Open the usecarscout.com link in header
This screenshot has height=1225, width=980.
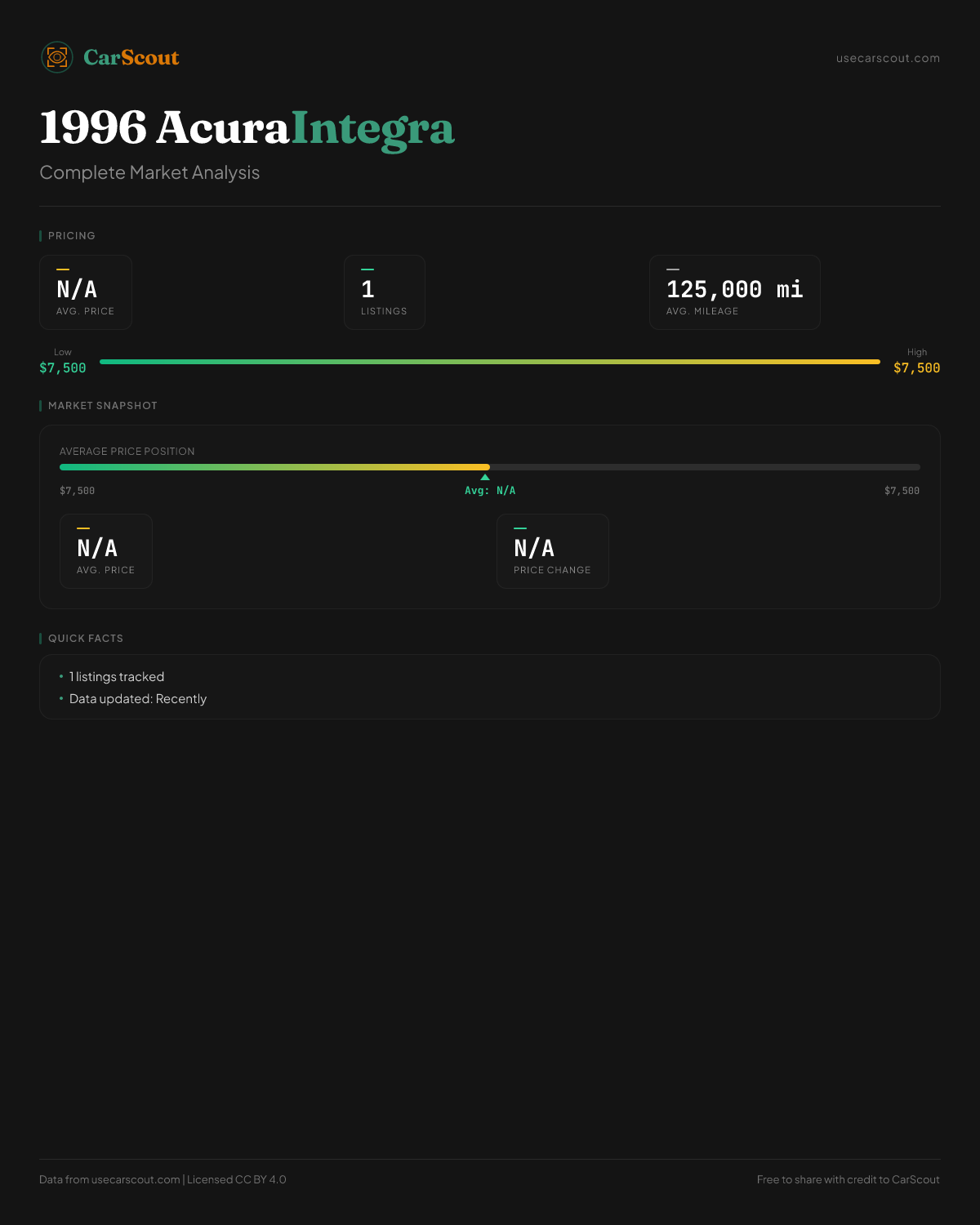point(887,58)
